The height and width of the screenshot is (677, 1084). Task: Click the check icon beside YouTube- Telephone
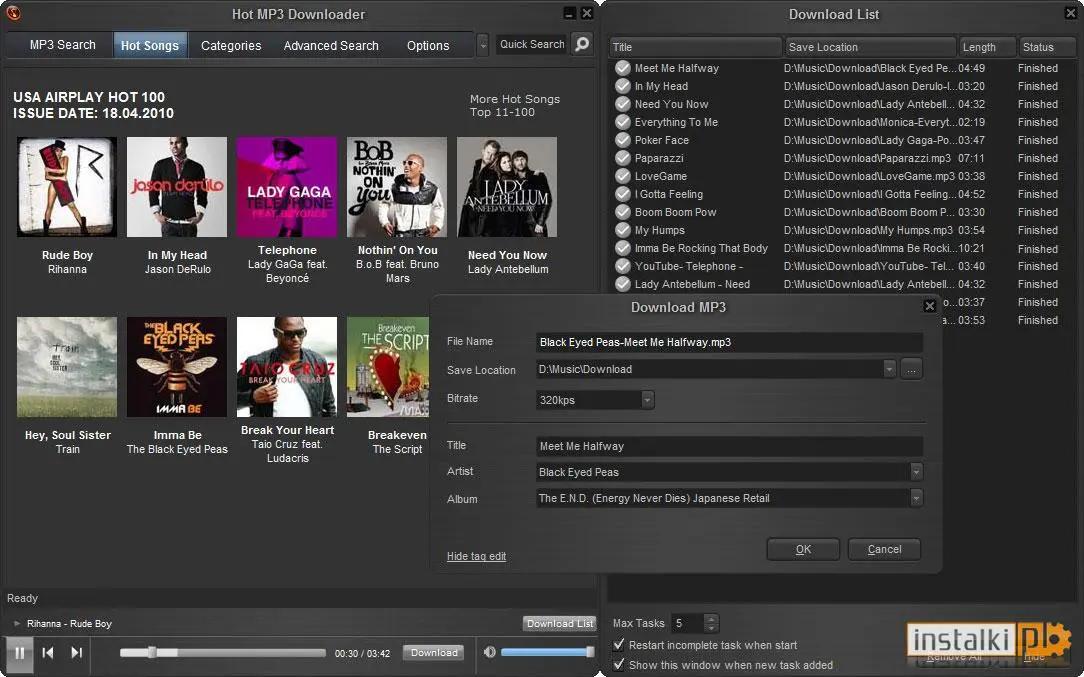[623, 266]
